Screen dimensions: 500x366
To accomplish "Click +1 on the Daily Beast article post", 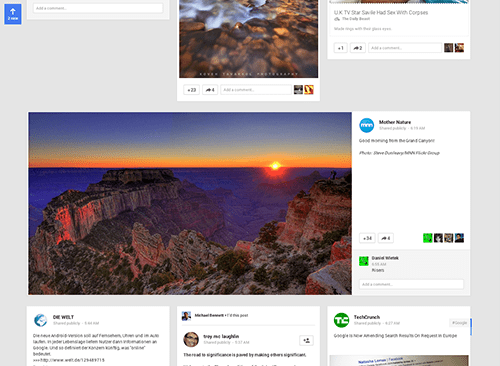I will point(340,48).
